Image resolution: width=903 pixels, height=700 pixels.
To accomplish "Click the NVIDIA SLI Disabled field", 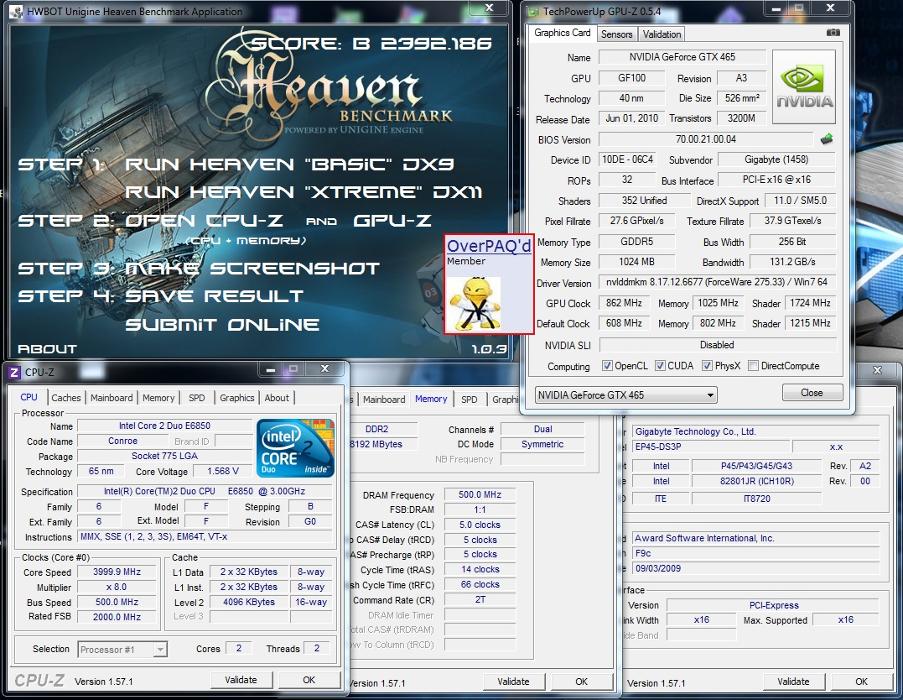I will 717,345.
